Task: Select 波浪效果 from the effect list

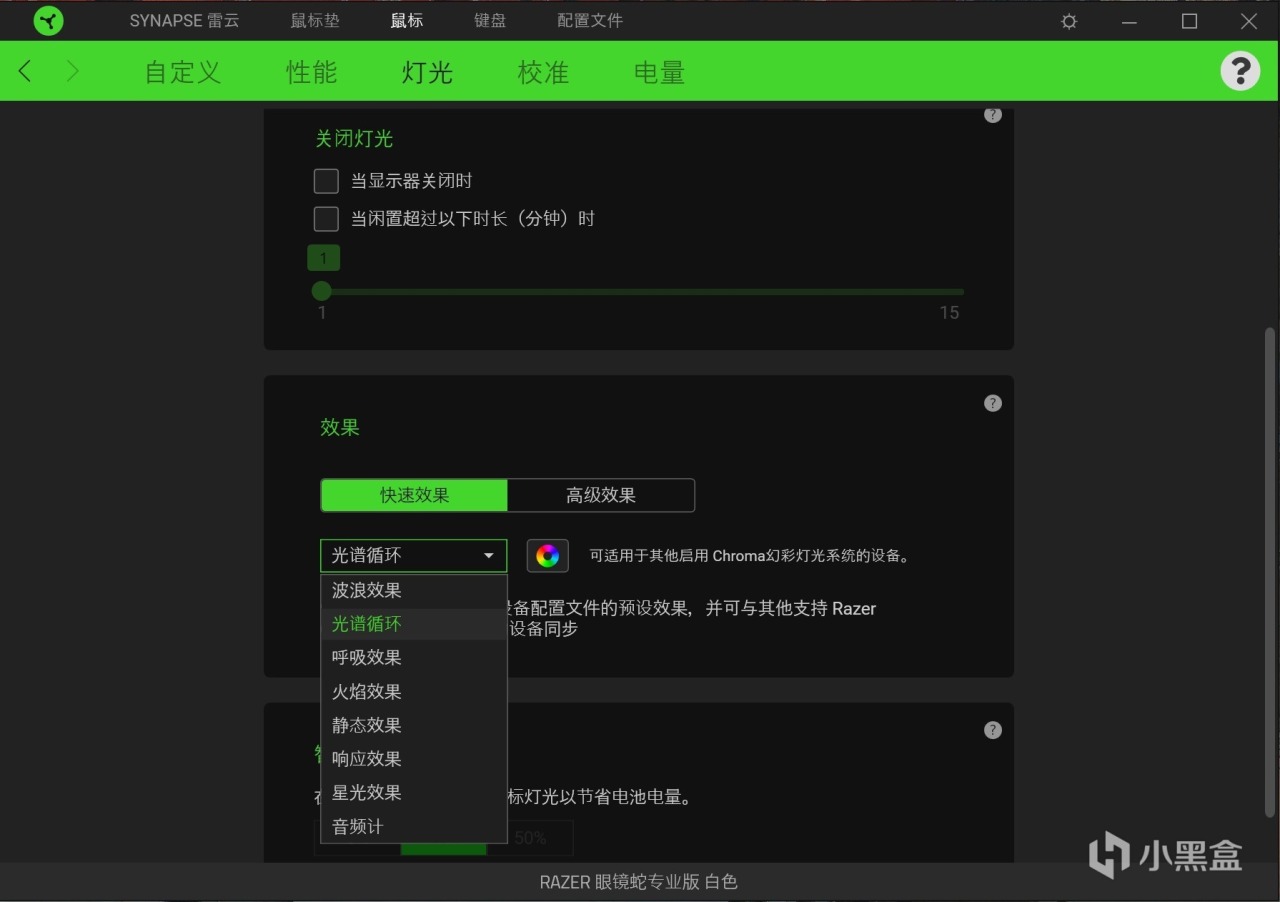Action: 414,590
